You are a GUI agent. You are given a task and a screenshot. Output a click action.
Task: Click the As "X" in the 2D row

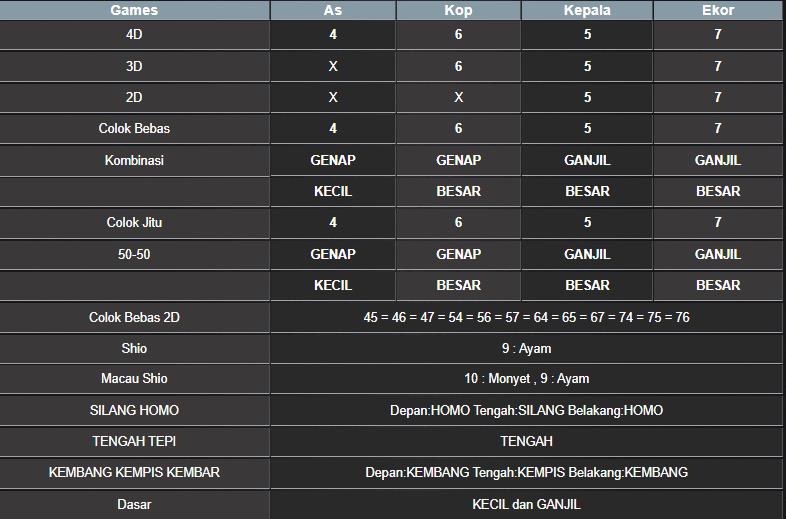pyautogui.click(x=333, y=97)
